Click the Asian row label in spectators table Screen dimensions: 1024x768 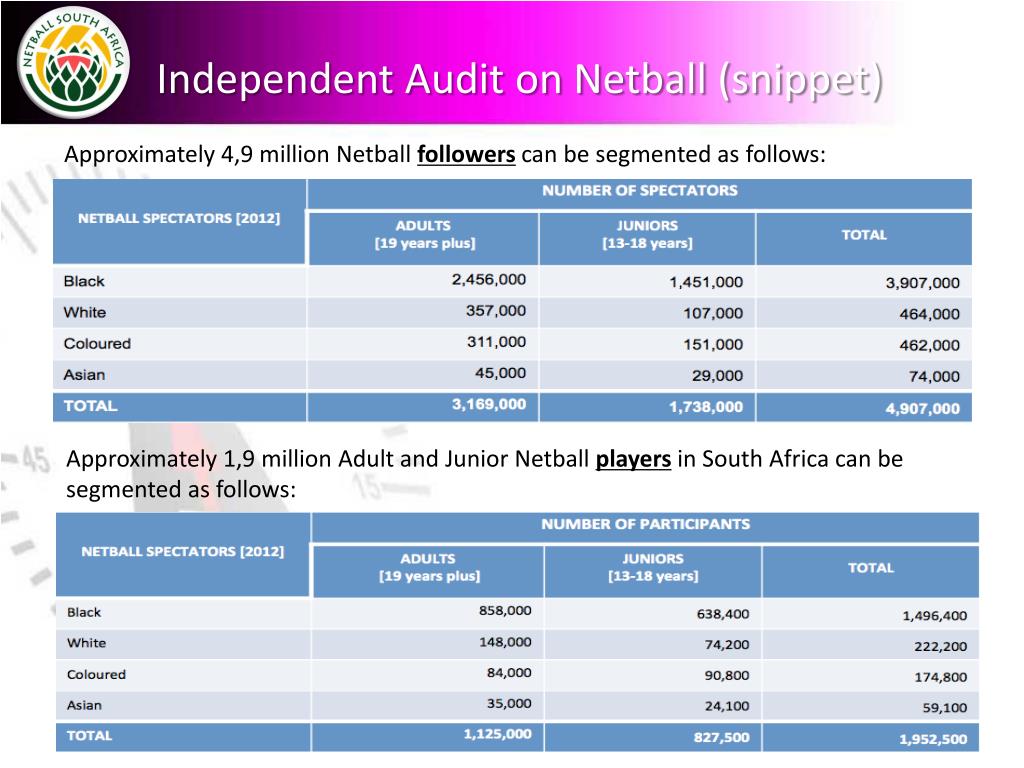pyautogui.click(x=84, y=375)
